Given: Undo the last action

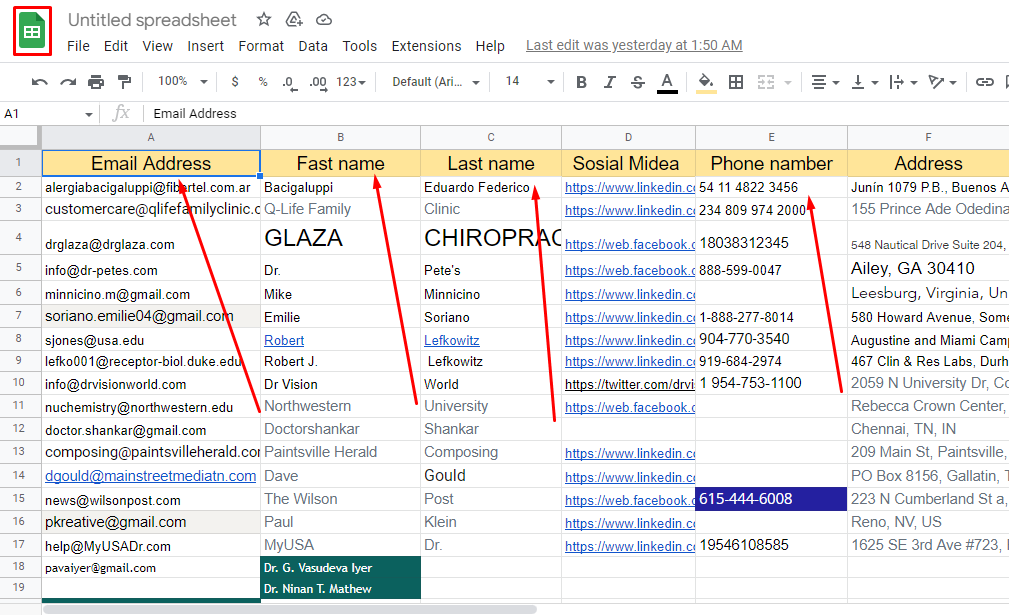Looking at the screenshot, I should (39, 82).
